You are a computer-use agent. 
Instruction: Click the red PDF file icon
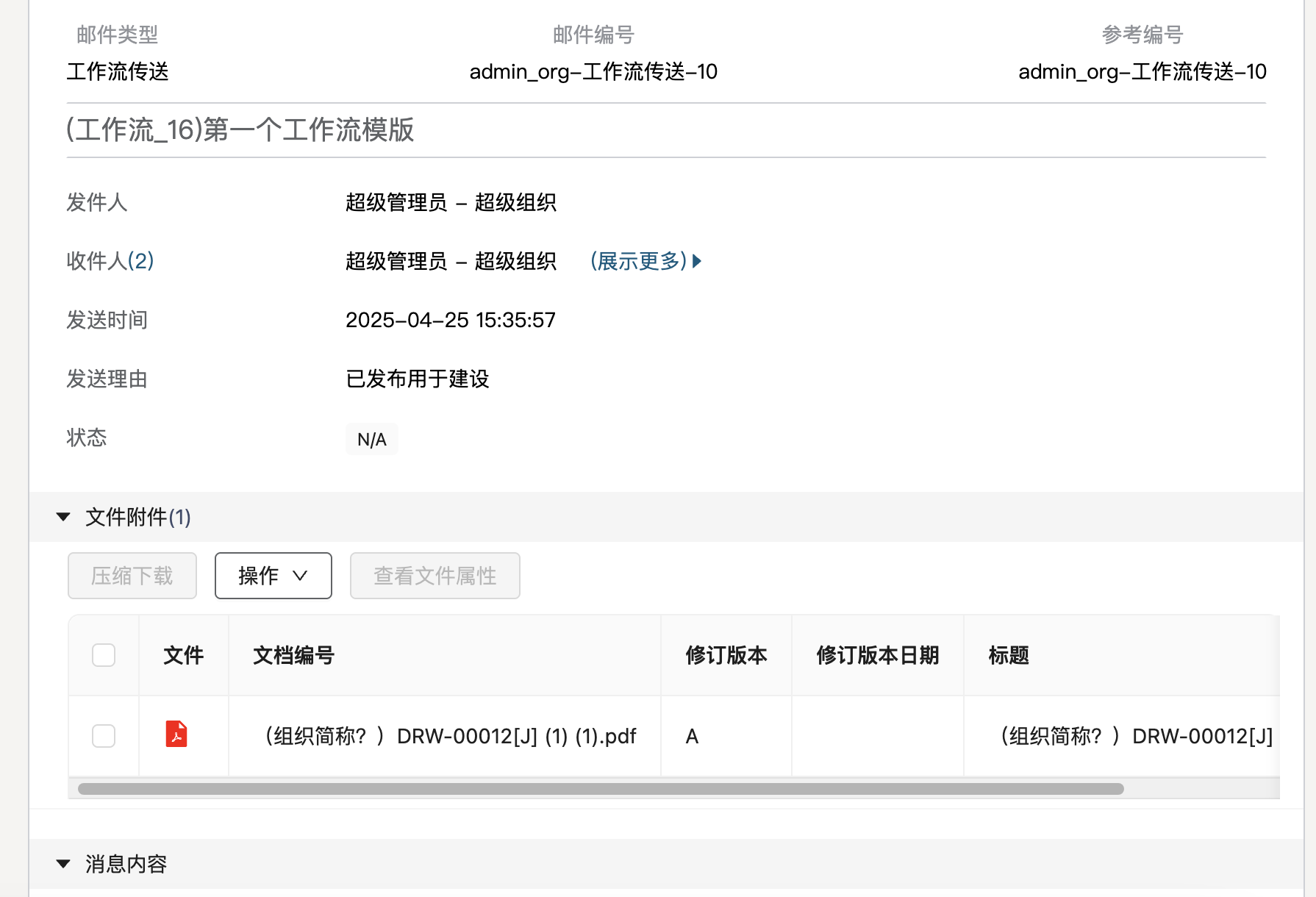[176, 735]
